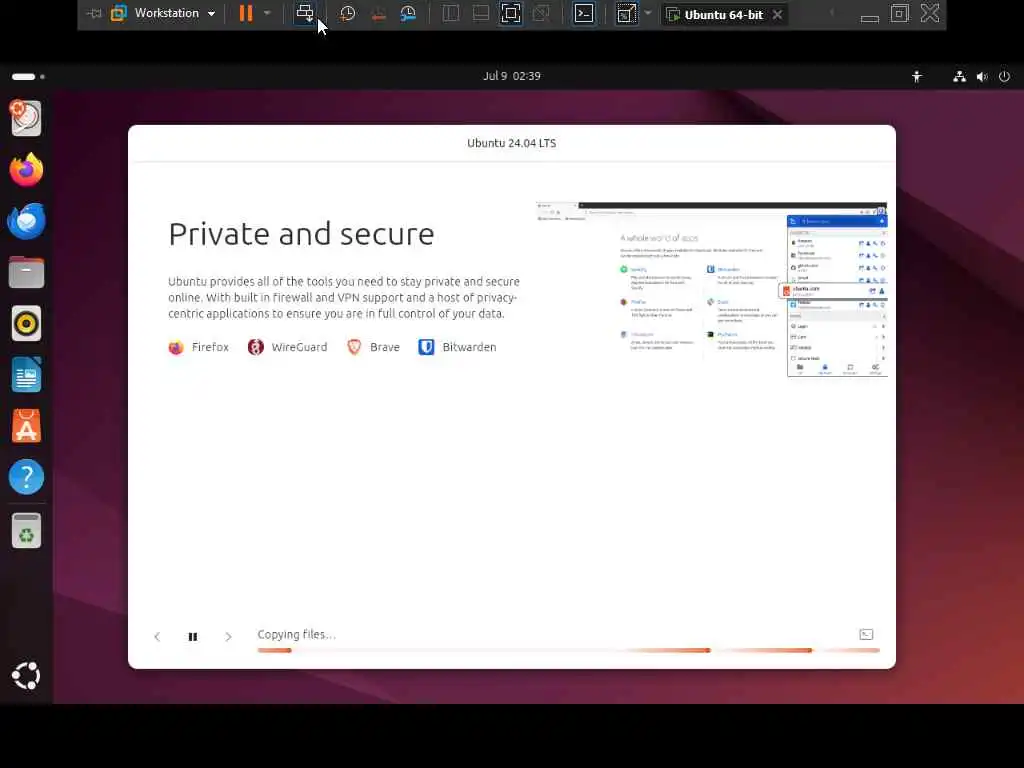Open the Files manager from the dock
1024x768 pixels.
coord(26,272)
